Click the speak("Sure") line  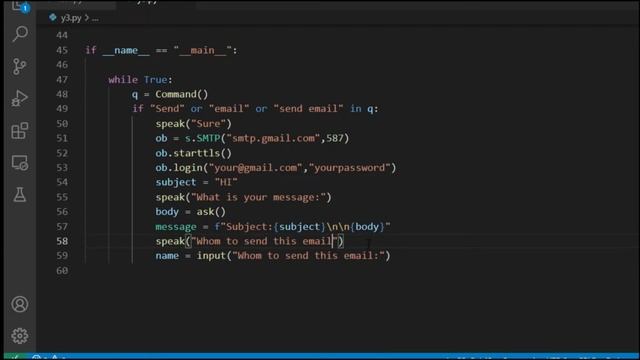193,124
